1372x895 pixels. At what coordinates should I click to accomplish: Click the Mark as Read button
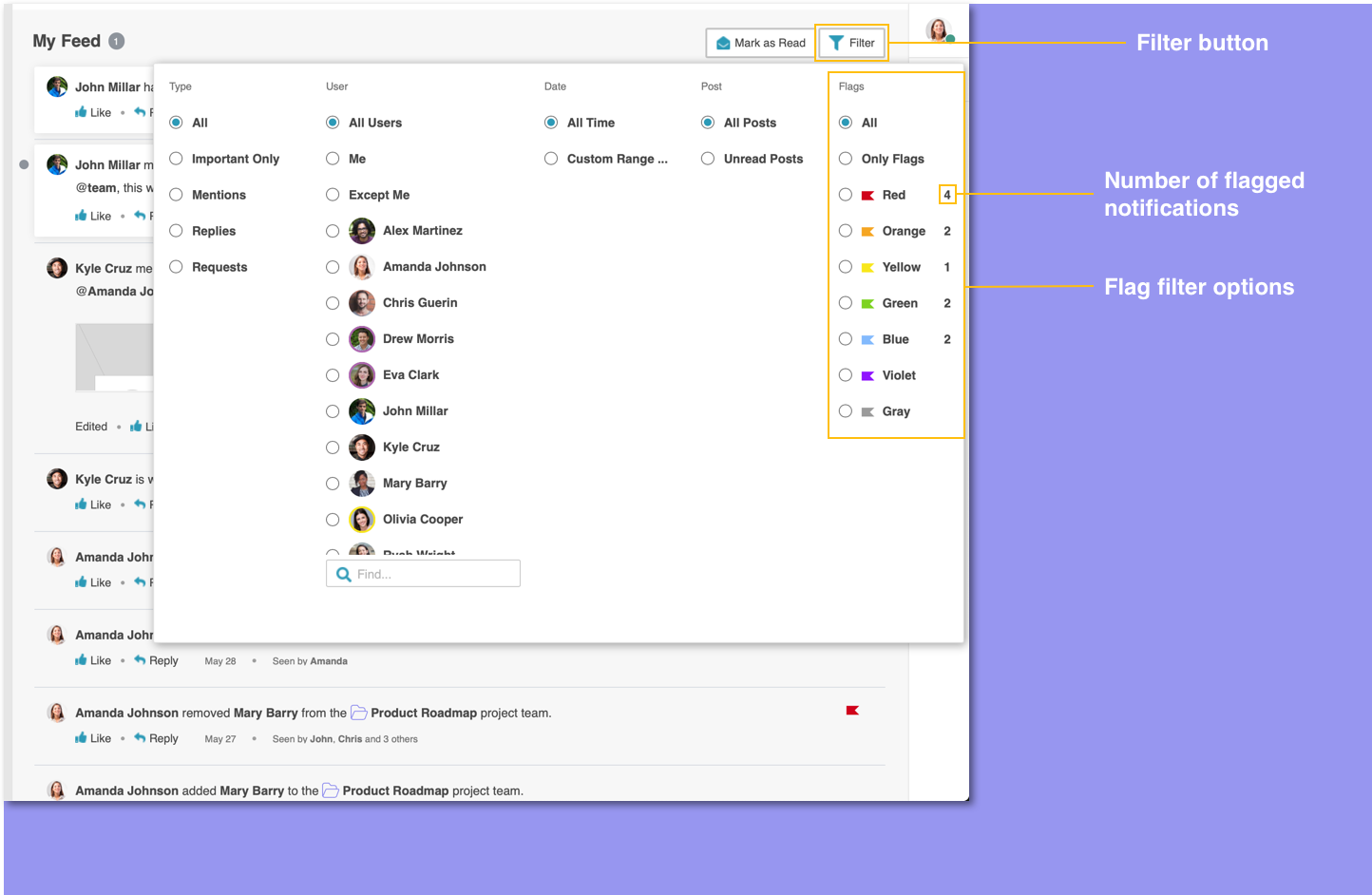click(760, 43)
